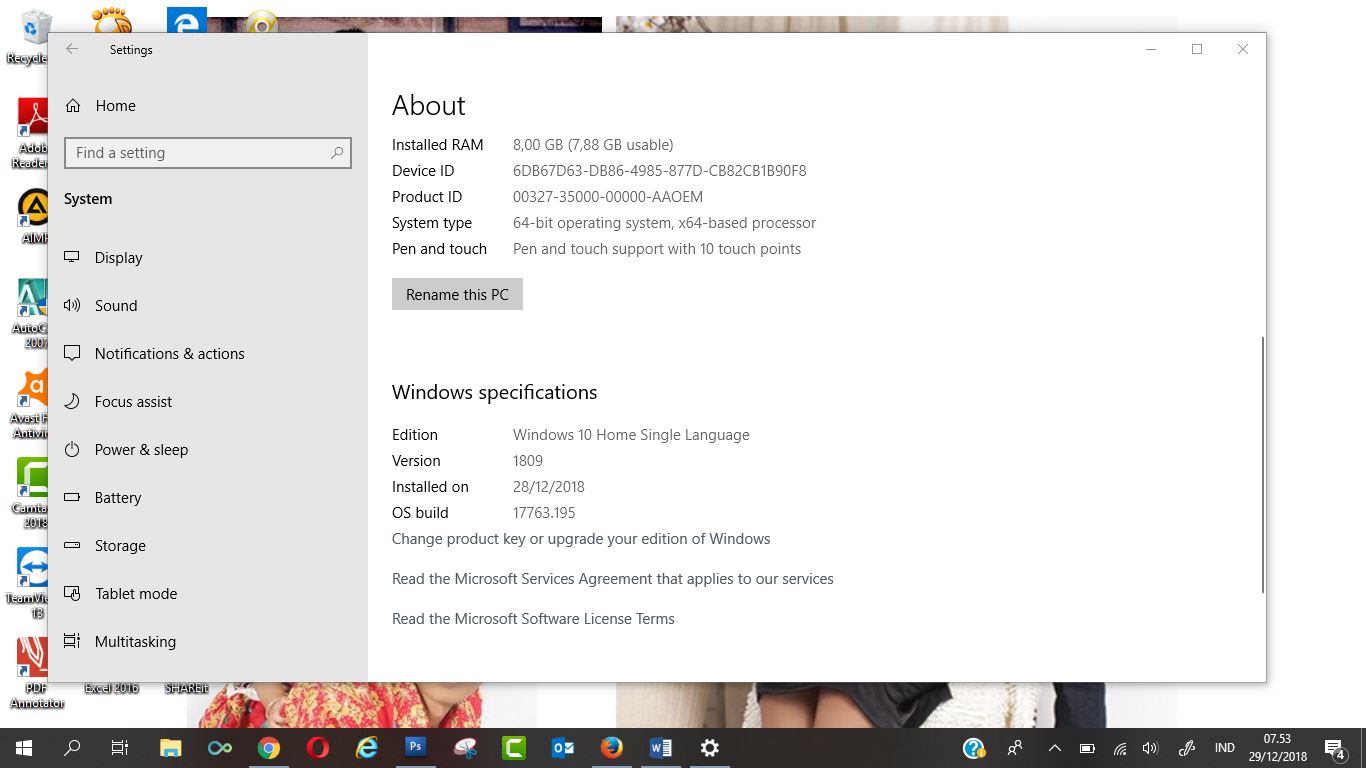Screen dimensions: 1366x768
Task: Click the Find a setting search box
Action: point(207,152)
